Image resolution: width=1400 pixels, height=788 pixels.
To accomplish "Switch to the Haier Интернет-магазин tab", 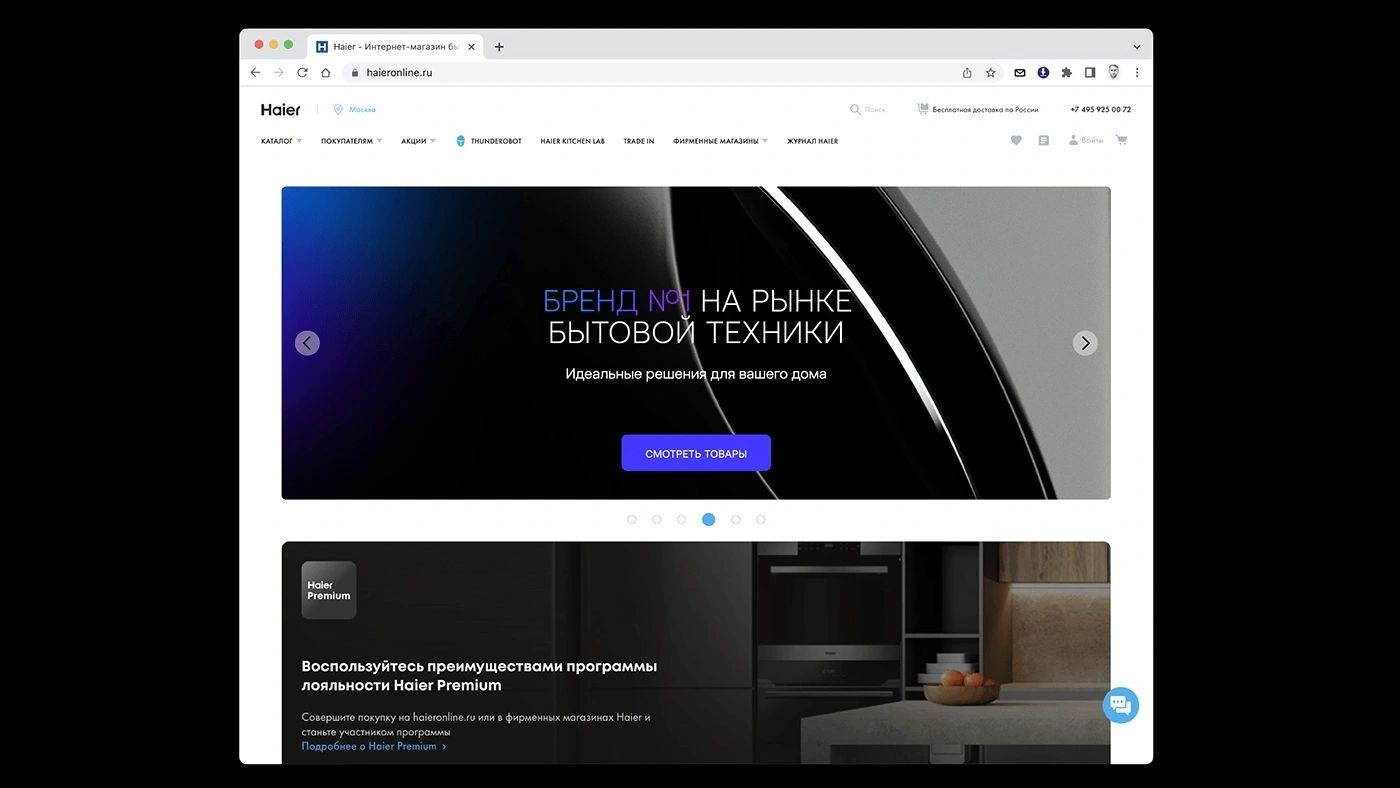I will 396,46.
